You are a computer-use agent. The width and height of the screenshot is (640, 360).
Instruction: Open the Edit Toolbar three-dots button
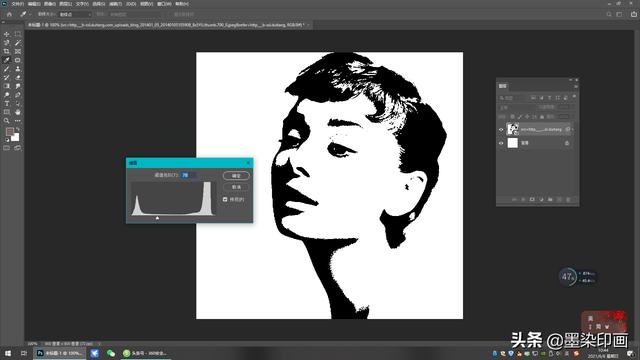[18, 121]
